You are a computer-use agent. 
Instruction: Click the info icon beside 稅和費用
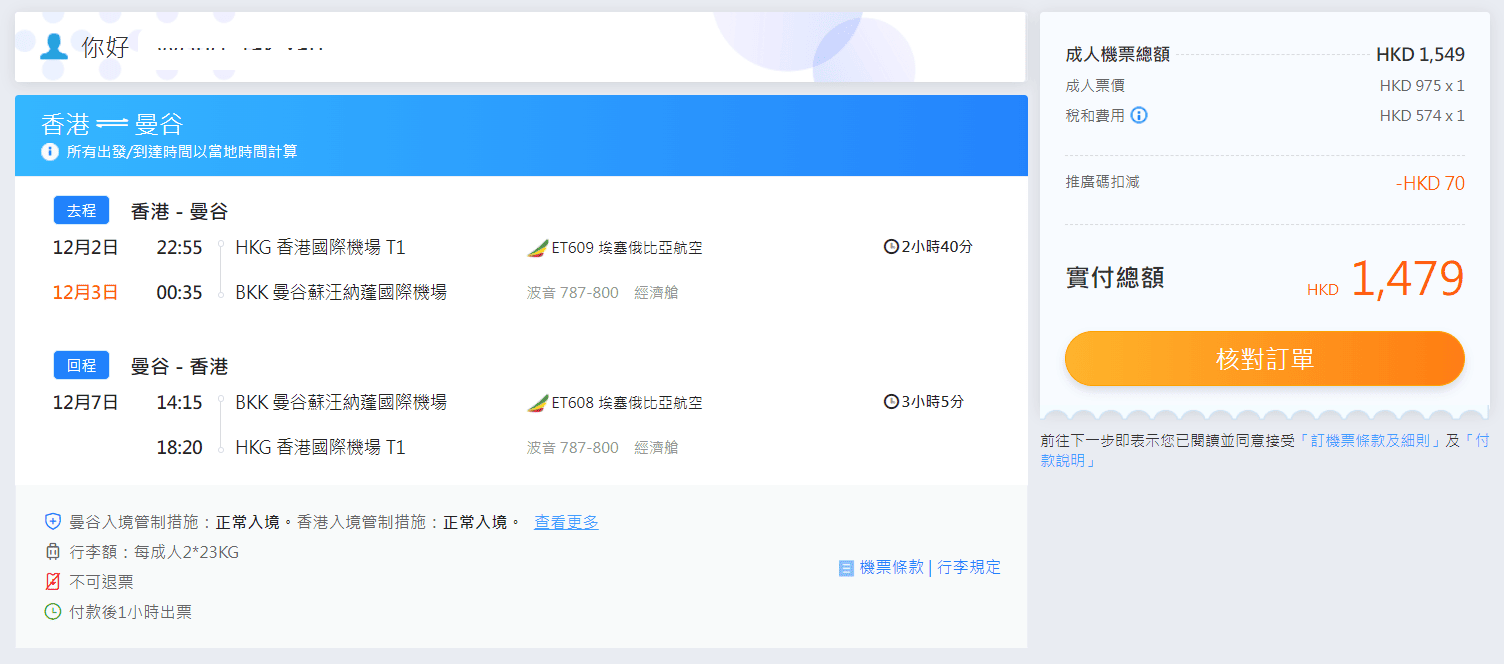click(x=1139, y=115)
